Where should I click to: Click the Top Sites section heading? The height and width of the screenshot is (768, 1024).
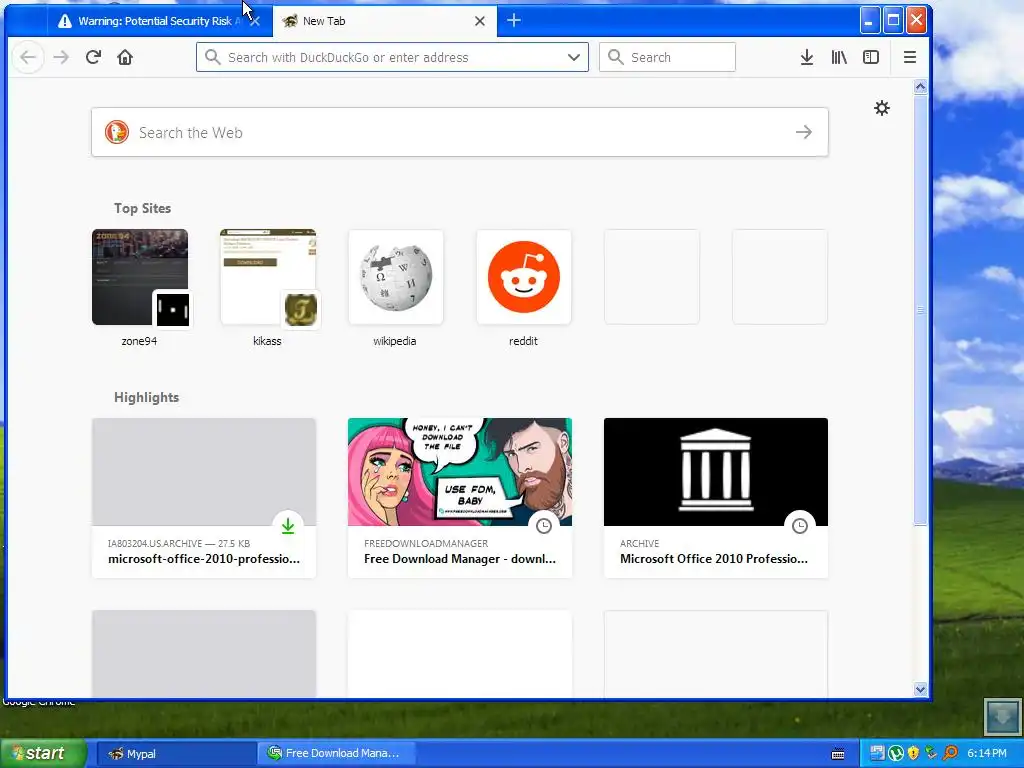pos(142,208)
